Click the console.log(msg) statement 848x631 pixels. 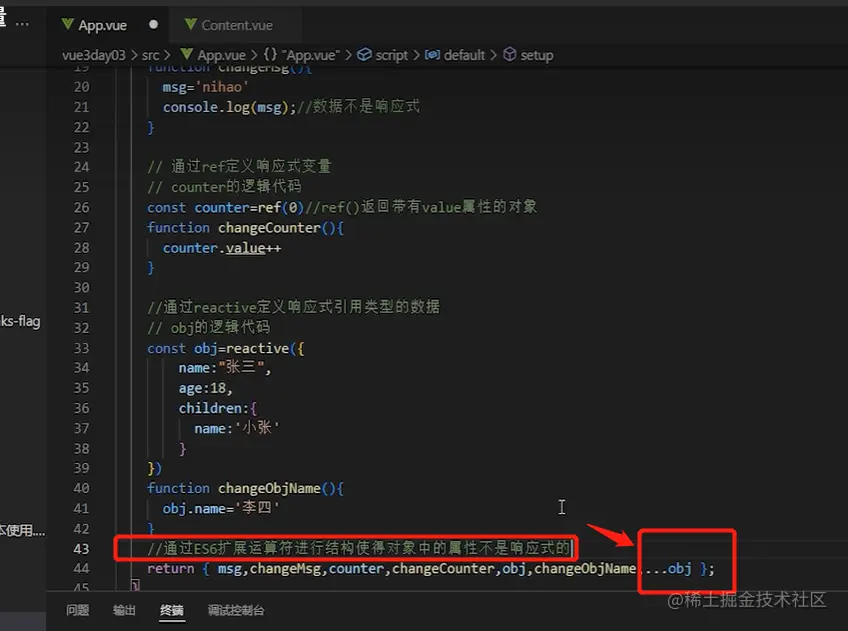coord(229,107)
